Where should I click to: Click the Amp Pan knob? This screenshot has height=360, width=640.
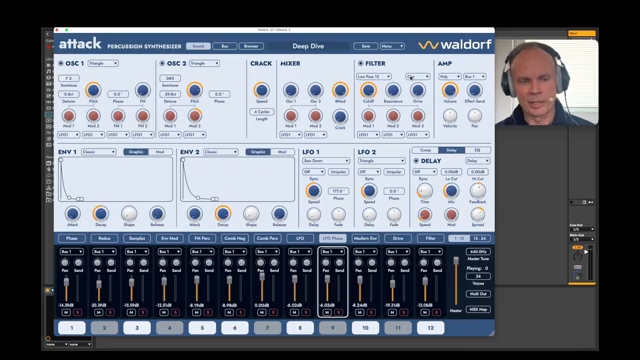click(474, 116)
